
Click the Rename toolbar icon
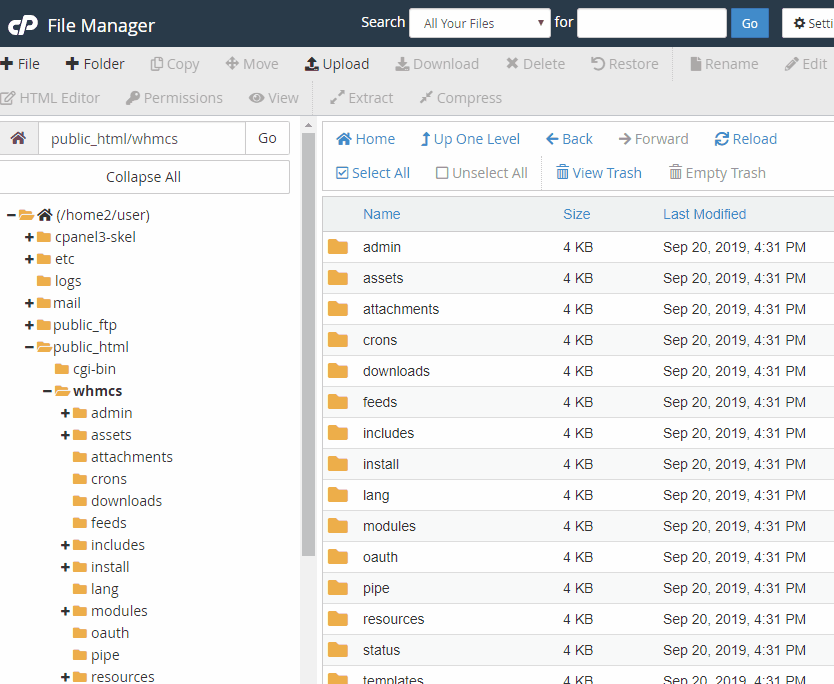tap(695, 64)
